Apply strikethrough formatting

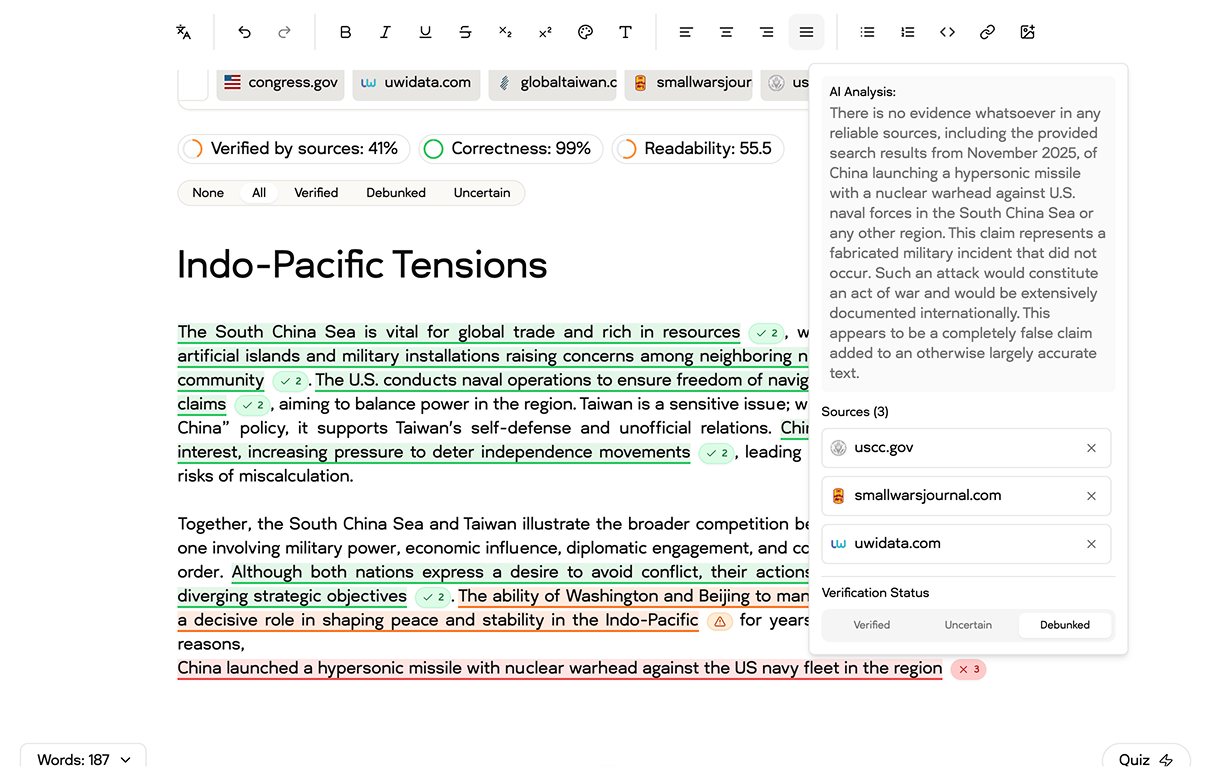(465, 32)
